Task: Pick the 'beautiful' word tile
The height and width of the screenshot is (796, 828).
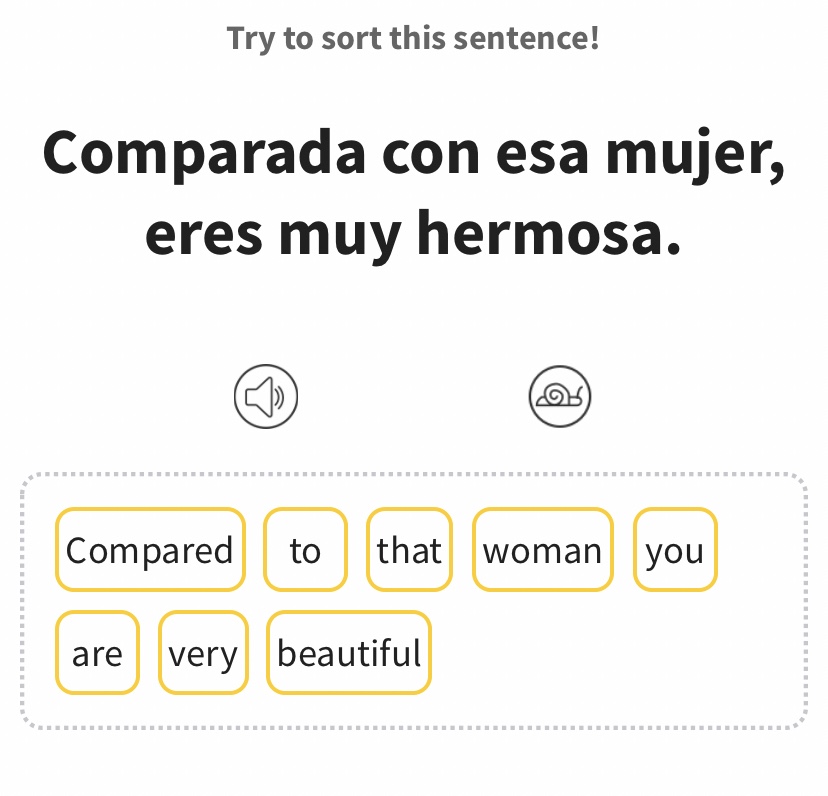Action: (x=349, y=654)
